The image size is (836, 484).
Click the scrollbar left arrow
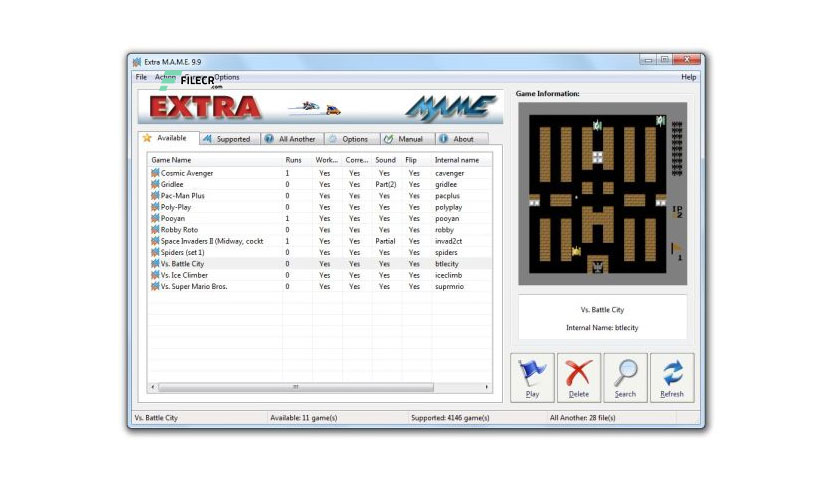point(153,387)
